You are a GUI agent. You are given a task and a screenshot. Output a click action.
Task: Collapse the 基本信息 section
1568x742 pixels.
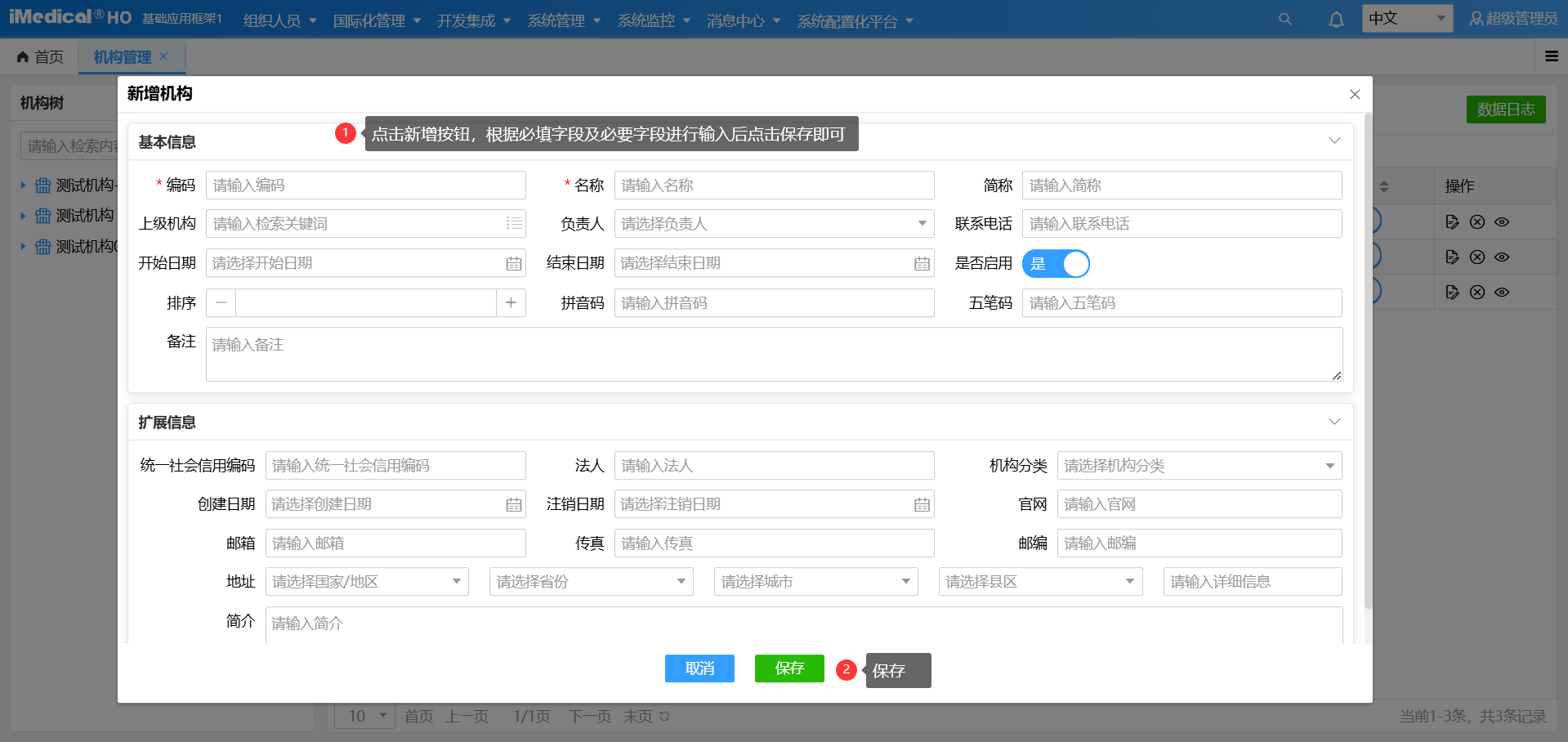1334,141
